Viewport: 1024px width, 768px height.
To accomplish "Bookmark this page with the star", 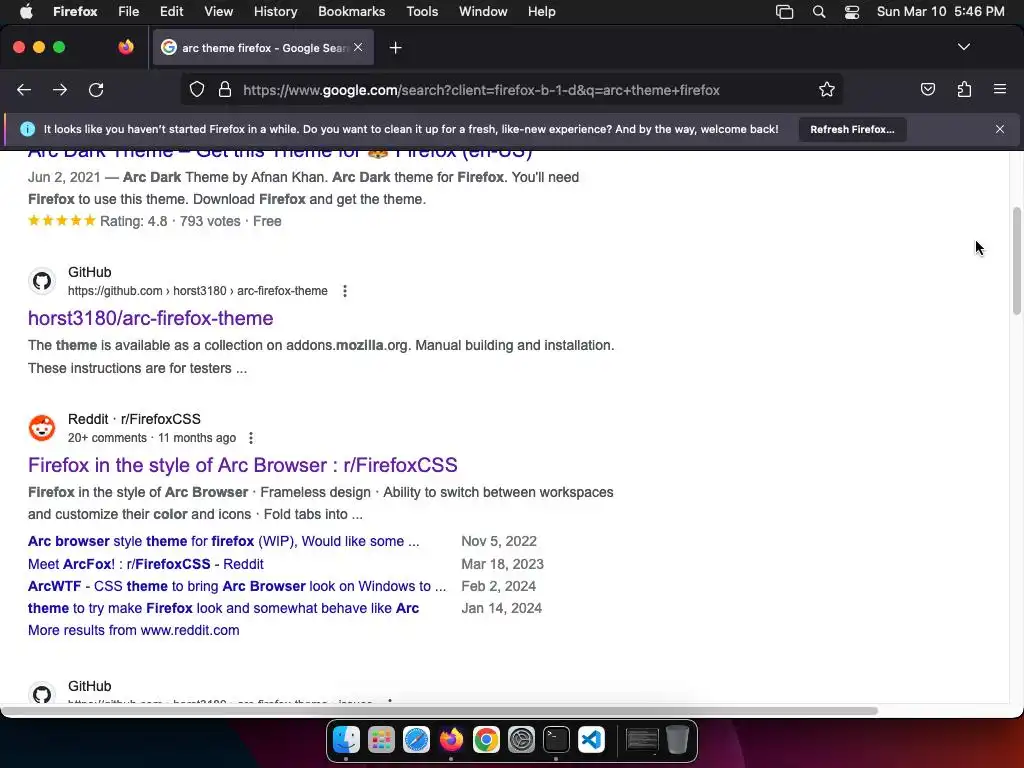I will point(827,90).
